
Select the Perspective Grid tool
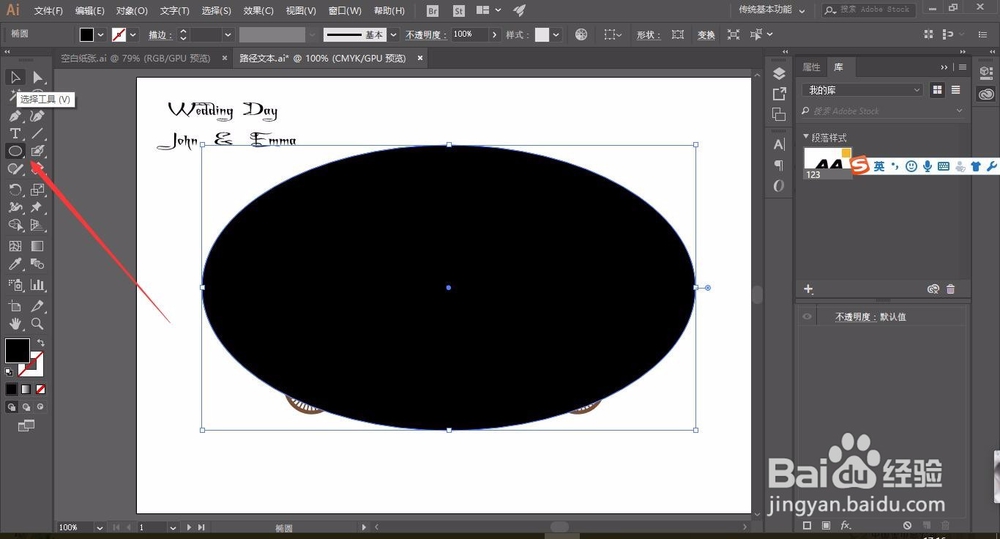tap(38, 225)
